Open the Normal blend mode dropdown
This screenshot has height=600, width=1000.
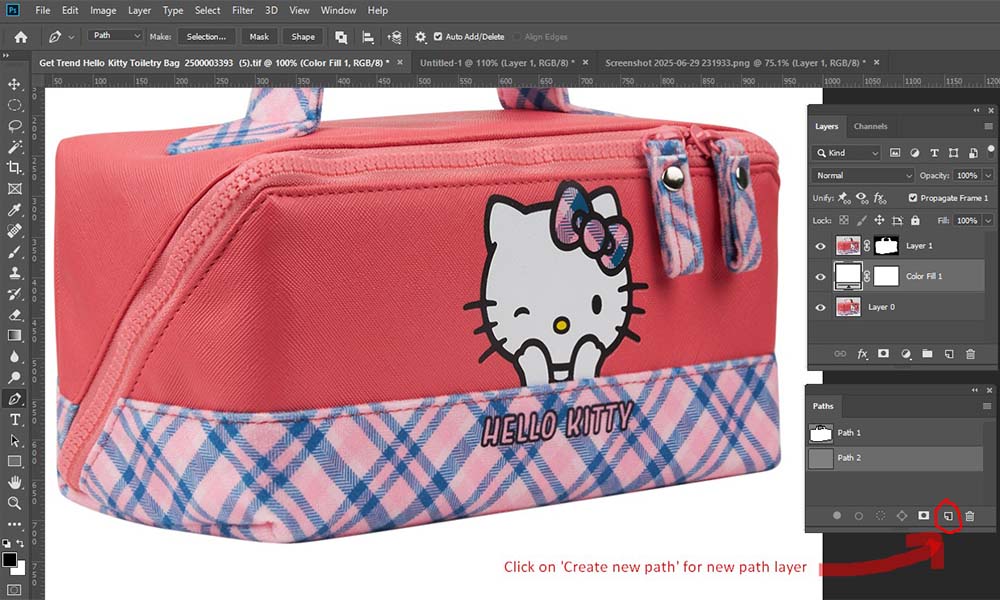(x=862, y=175)
